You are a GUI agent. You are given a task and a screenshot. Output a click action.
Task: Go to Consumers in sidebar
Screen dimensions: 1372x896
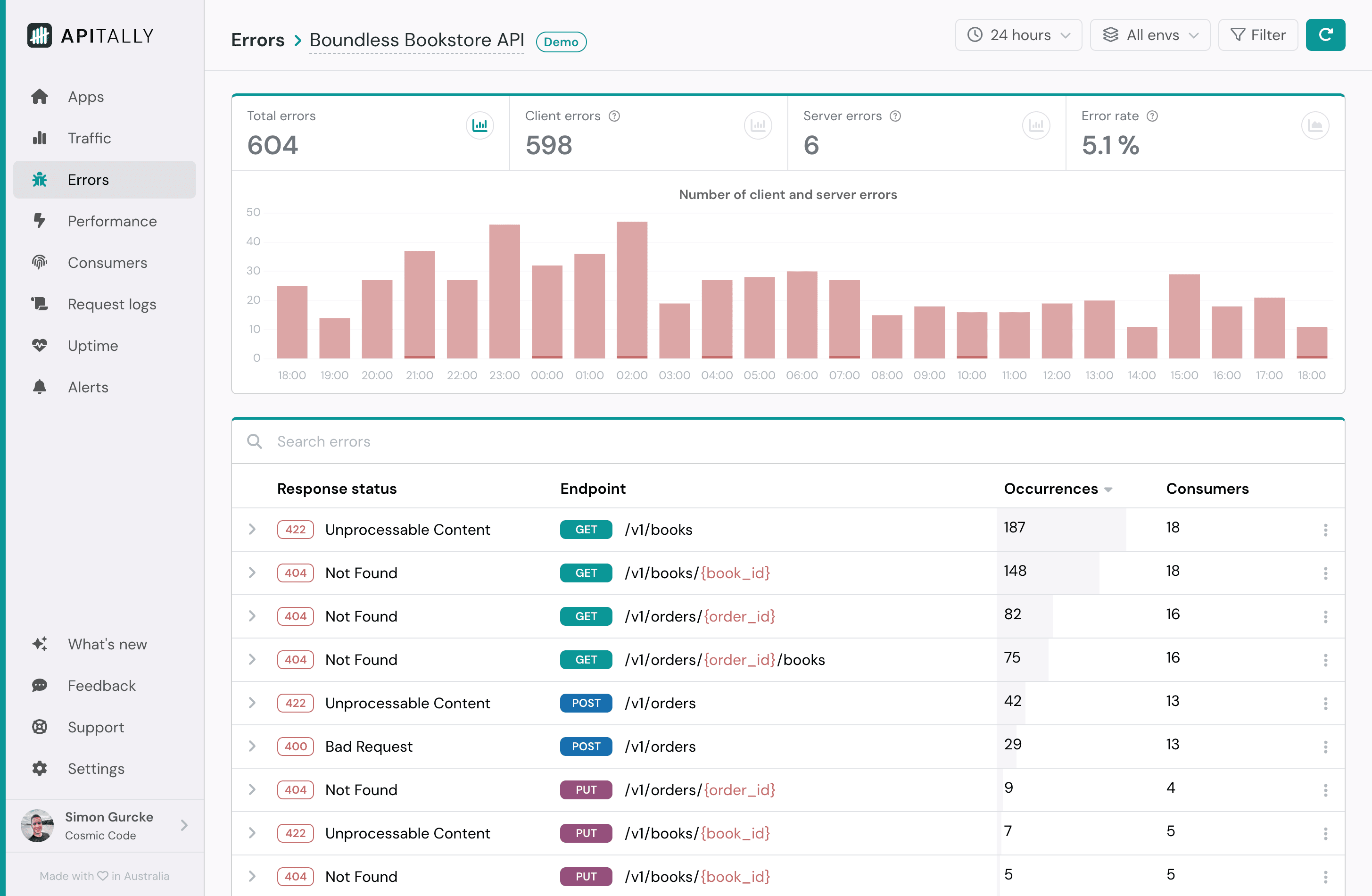(x=105, y=262)
